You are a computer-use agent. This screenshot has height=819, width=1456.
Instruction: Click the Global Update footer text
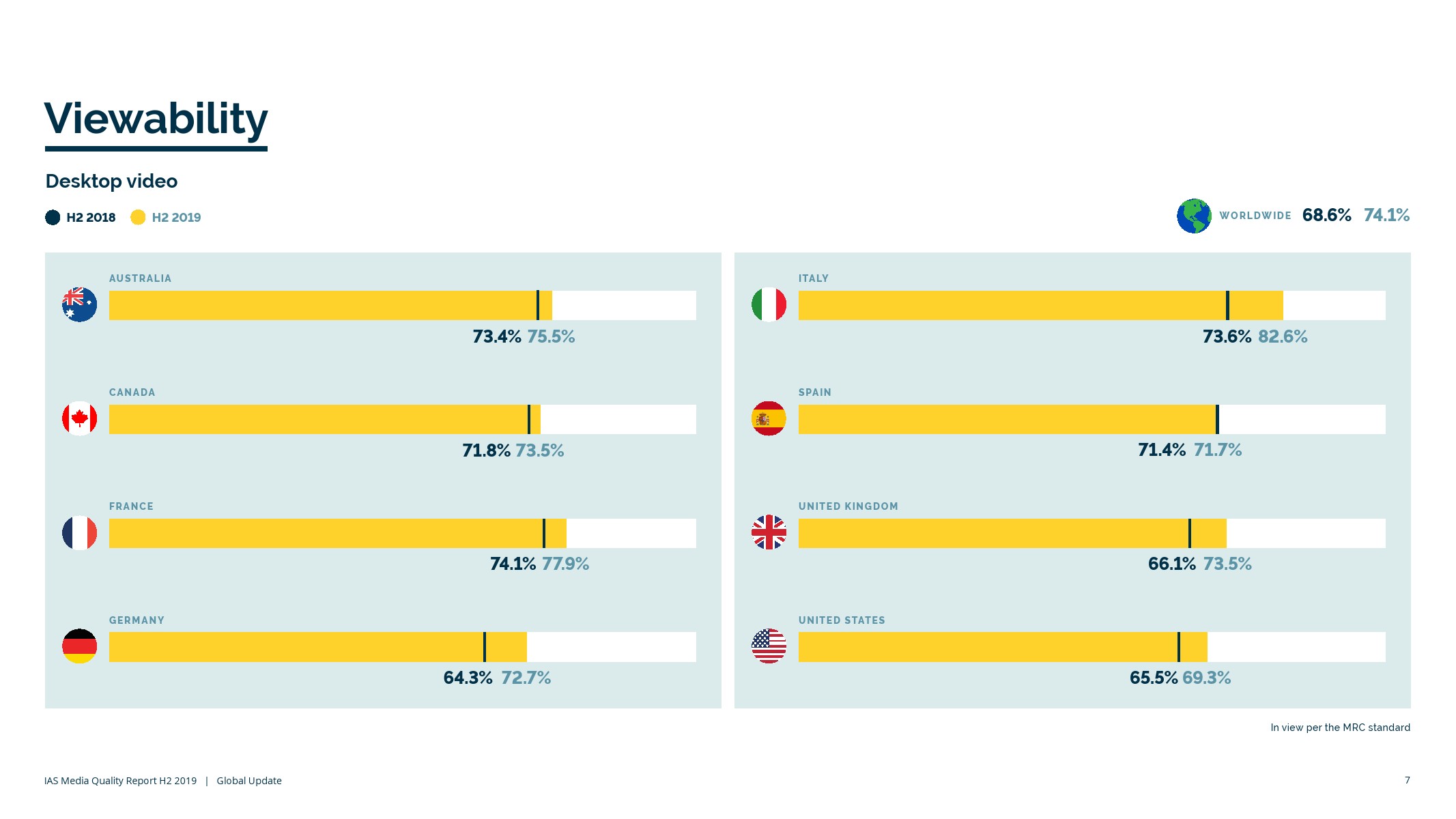point(249,781)
